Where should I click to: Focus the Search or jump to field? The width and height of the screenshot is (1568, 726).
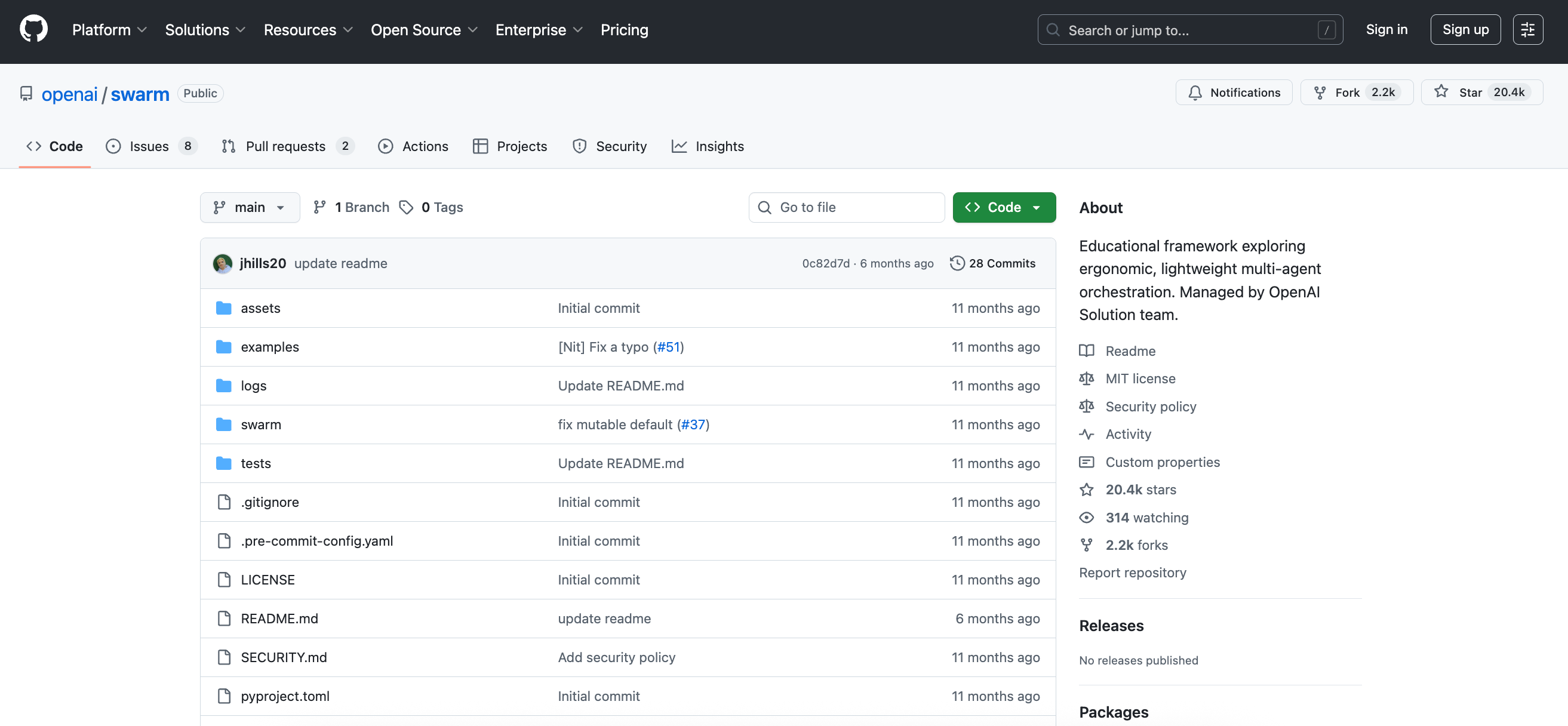coord(1190,30)
